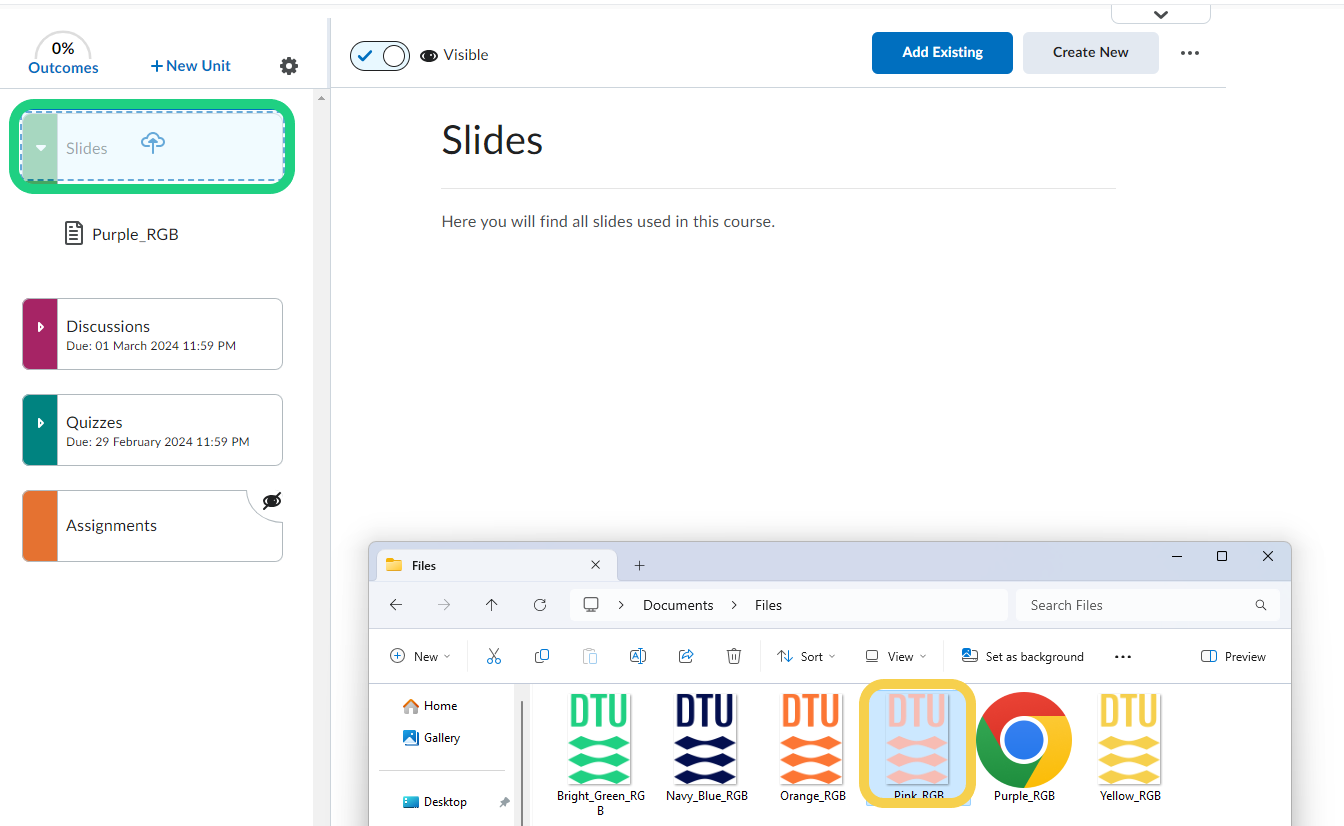
Task: Open the Sort dropdown in File Explorer
Action: click(x=806, y=656)
